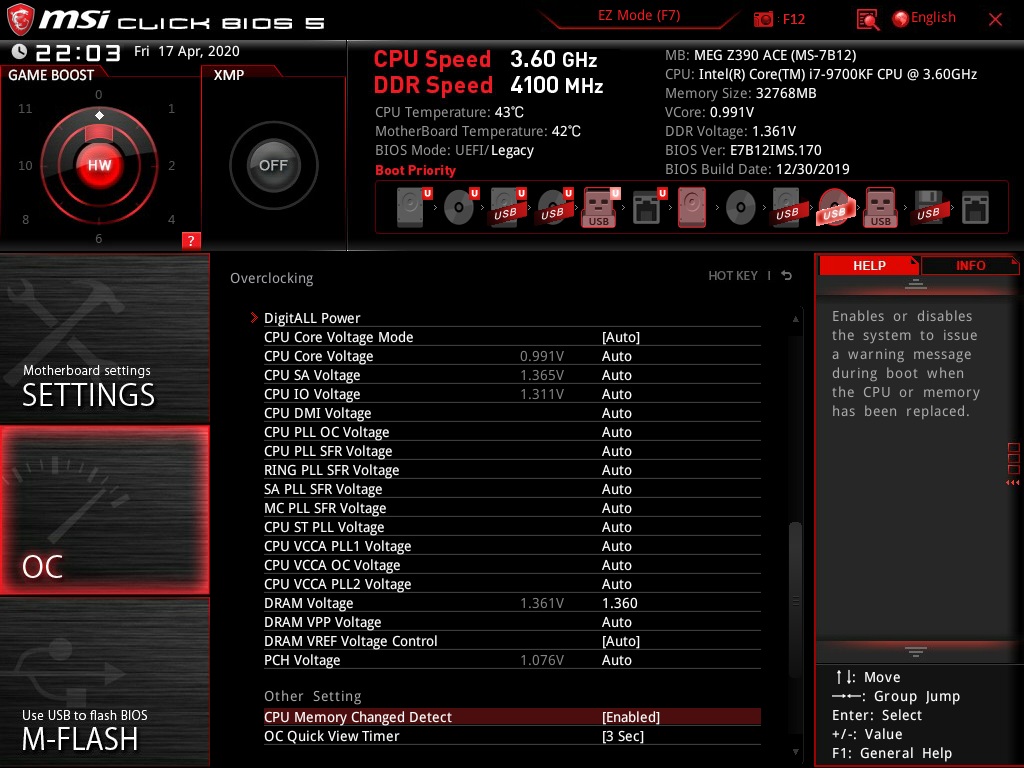Select the highlighted legacy USB CD boot icon
The width and height of the screenshot is (1024, 768).
coord(834,208)
